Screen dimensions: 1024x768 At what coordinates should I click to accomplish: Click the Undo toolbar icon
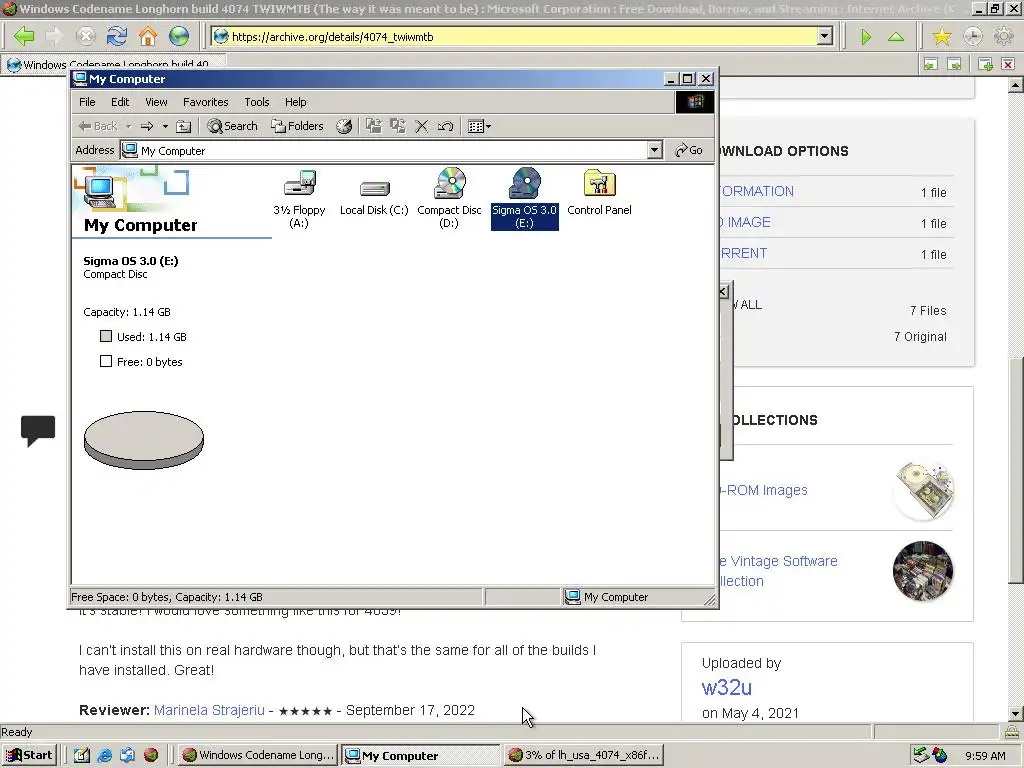[x=445, y=126]
